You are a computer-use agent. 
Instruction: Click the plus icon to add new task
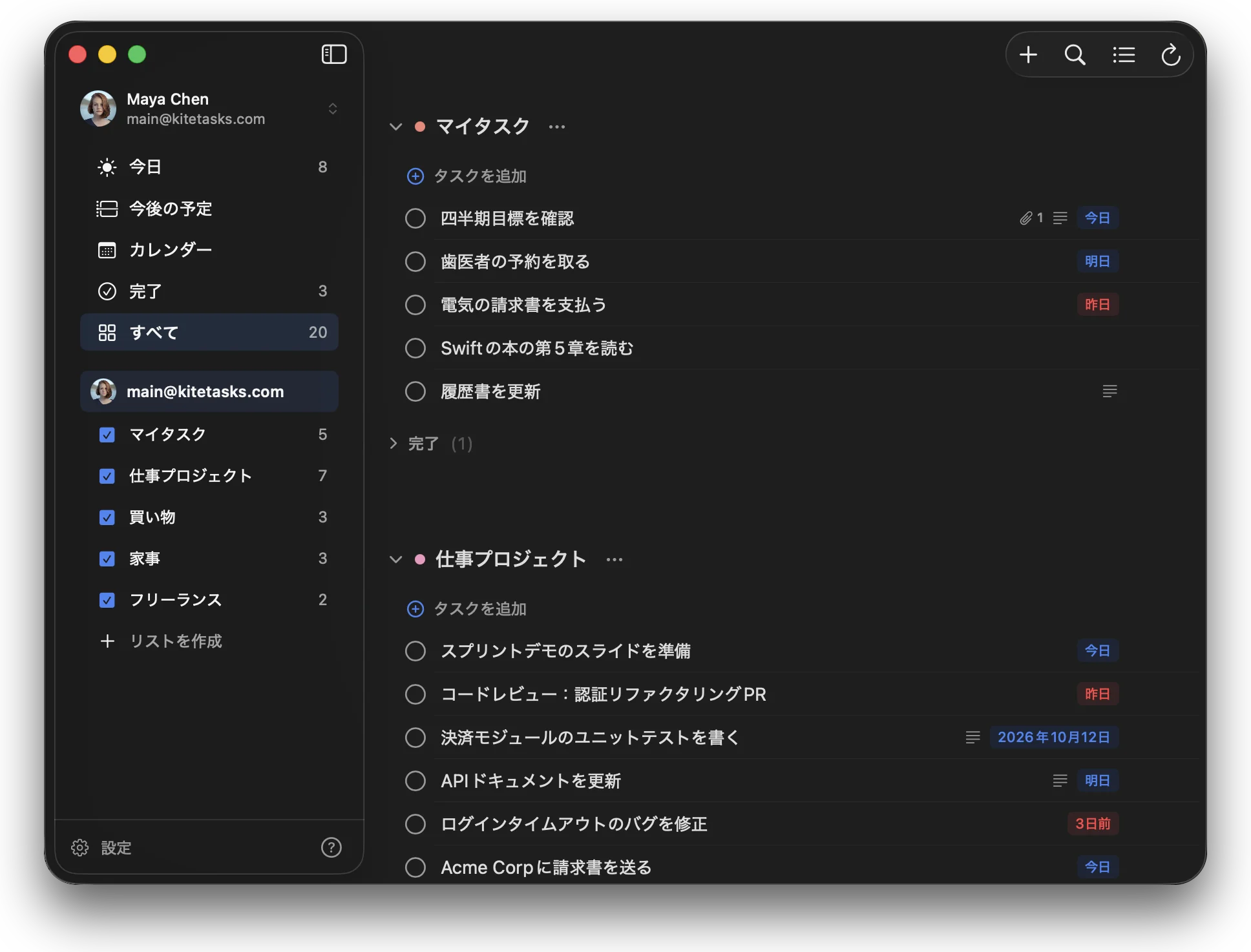[1028, 55]
